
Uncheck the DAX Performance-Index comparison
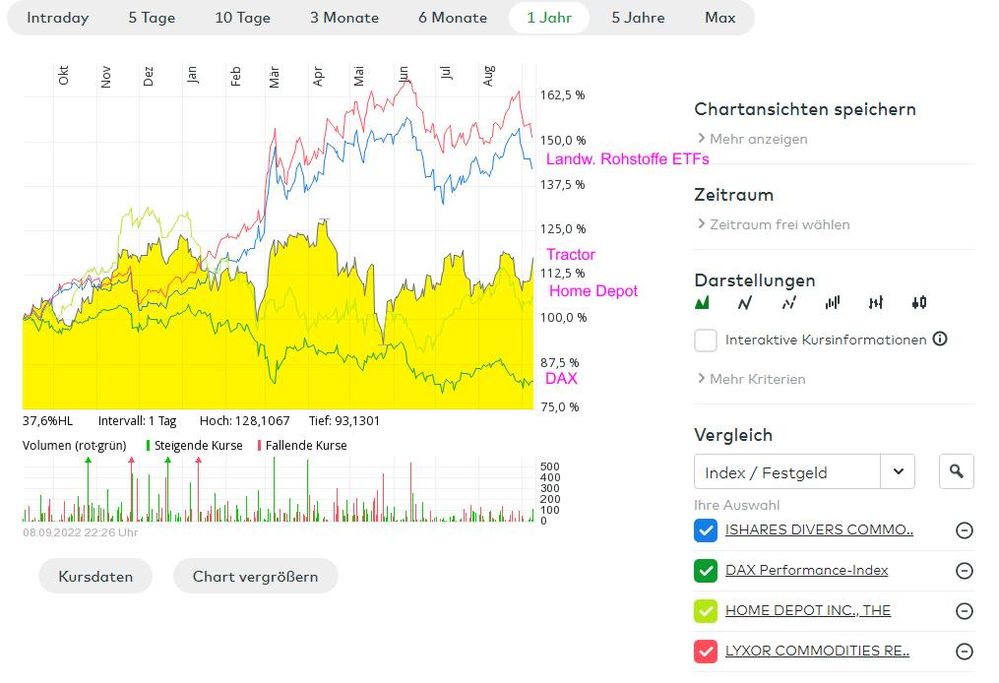(x=705, y=571)
